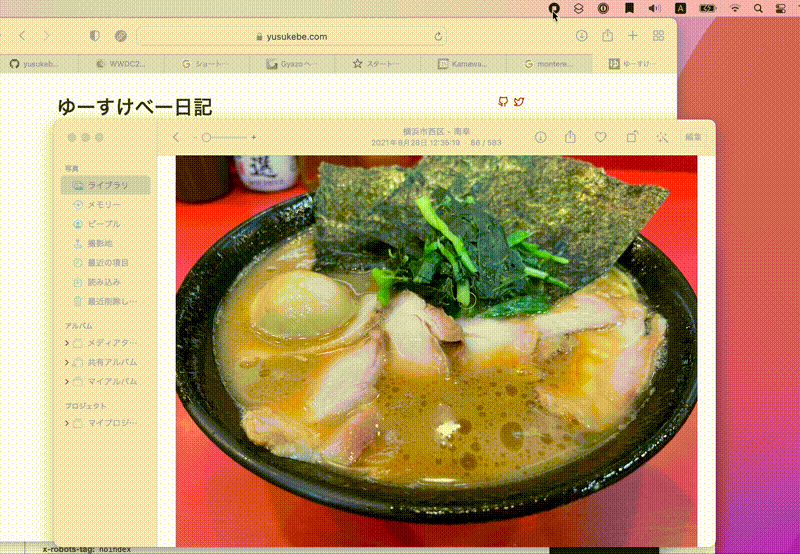Image resolution: width=800 pixels, height=554 pixels.
Task: Share the ramen photo from the Photos toolbar
Action: [x=570, y=137]
